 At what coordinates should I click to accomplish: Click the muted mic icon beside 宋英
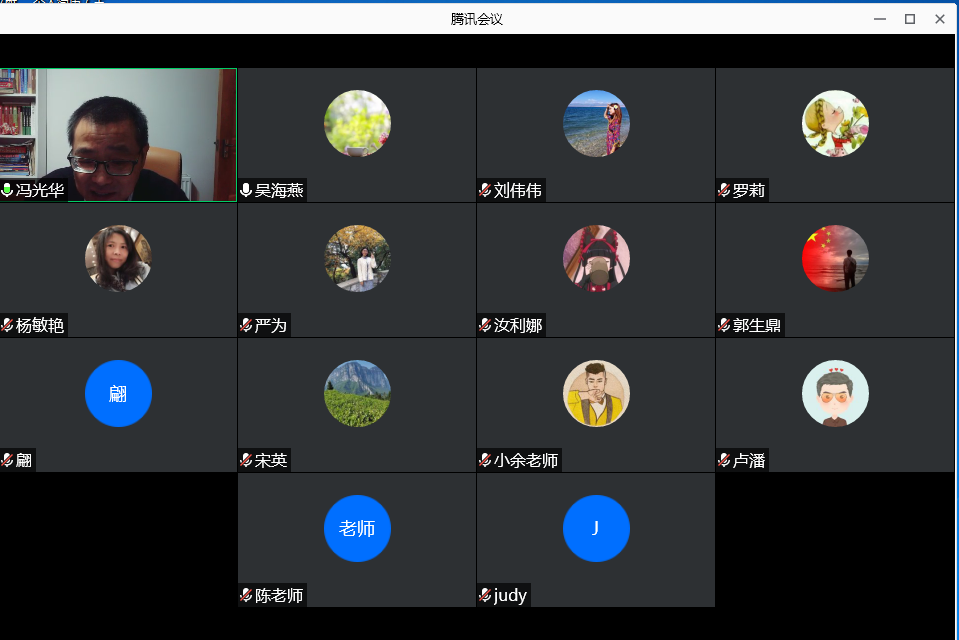(245, 460)
